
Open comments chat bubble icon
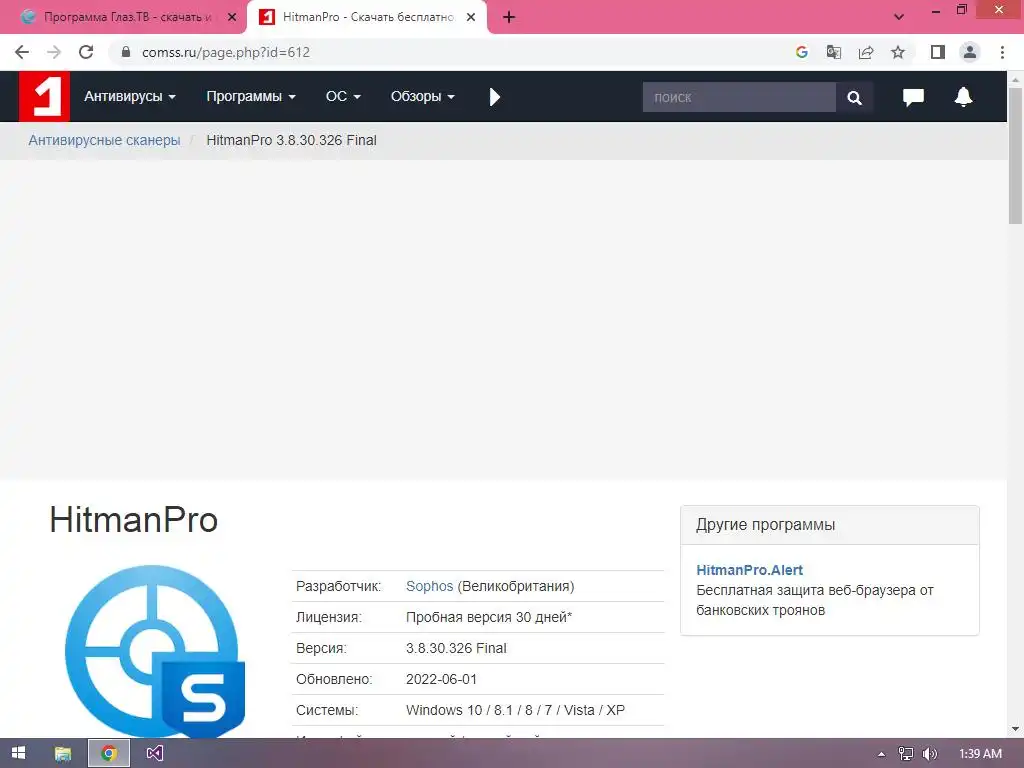pos(913,97)
